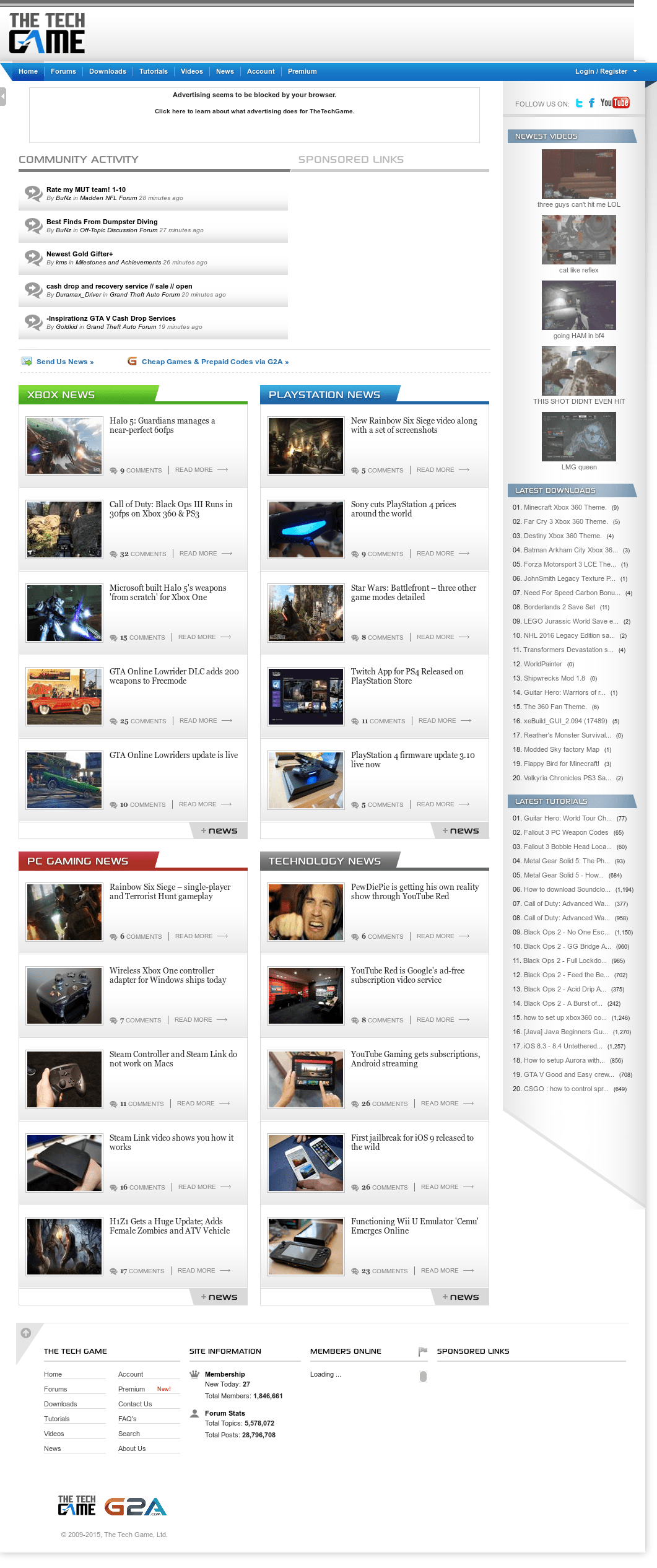Expand more Xbox news with +news button

(219, 830)
